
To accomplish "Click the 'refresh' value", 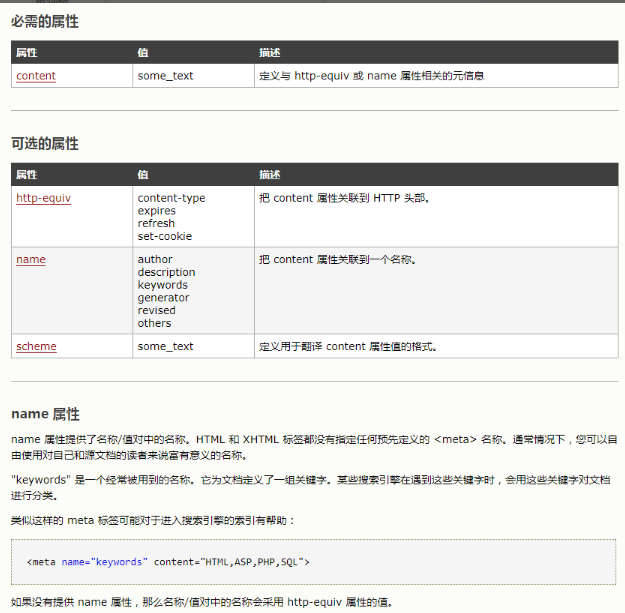I will [x=156, y=223].
